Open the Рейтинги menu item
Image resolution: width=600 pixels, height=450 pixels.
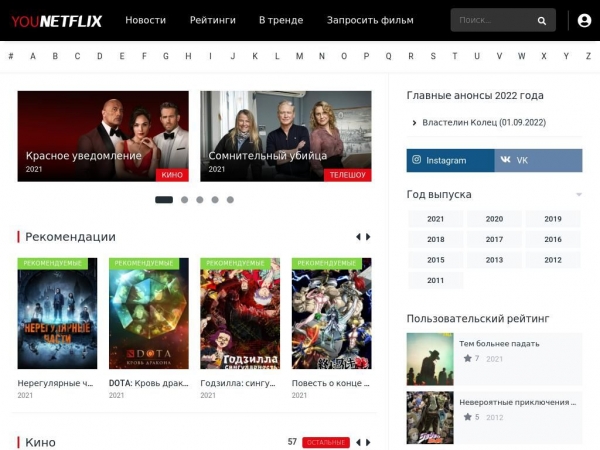click(213, 20)
